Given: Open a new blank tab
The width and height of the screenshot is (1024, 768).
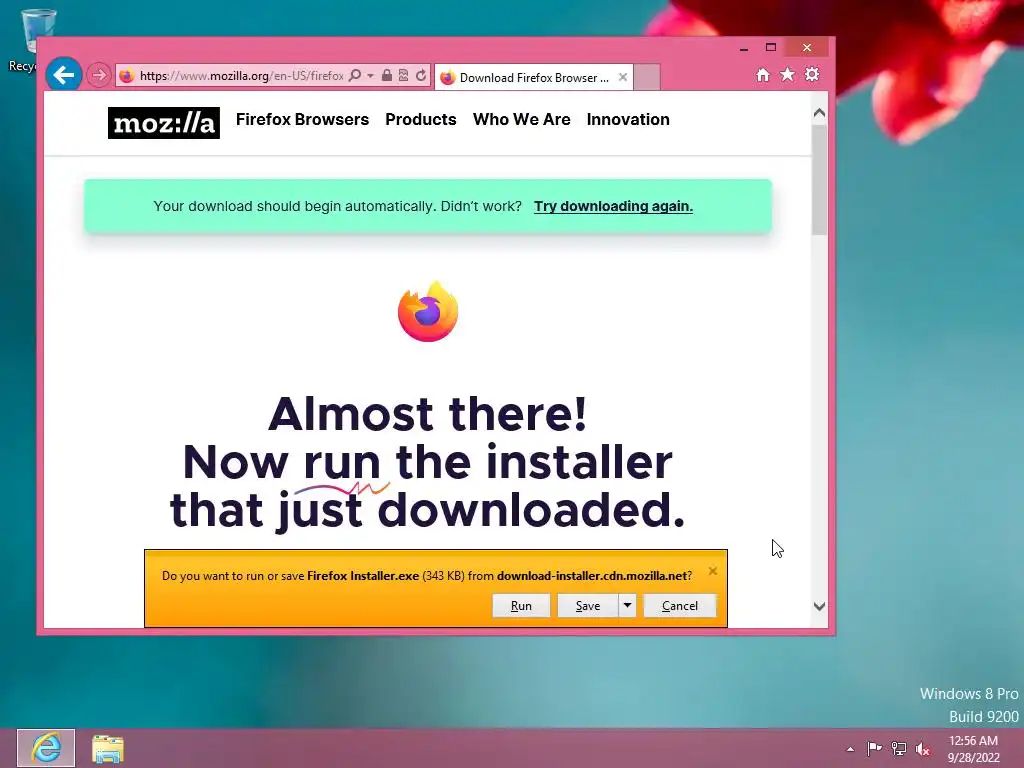Looking at the screenshot, I should (647, 77).
